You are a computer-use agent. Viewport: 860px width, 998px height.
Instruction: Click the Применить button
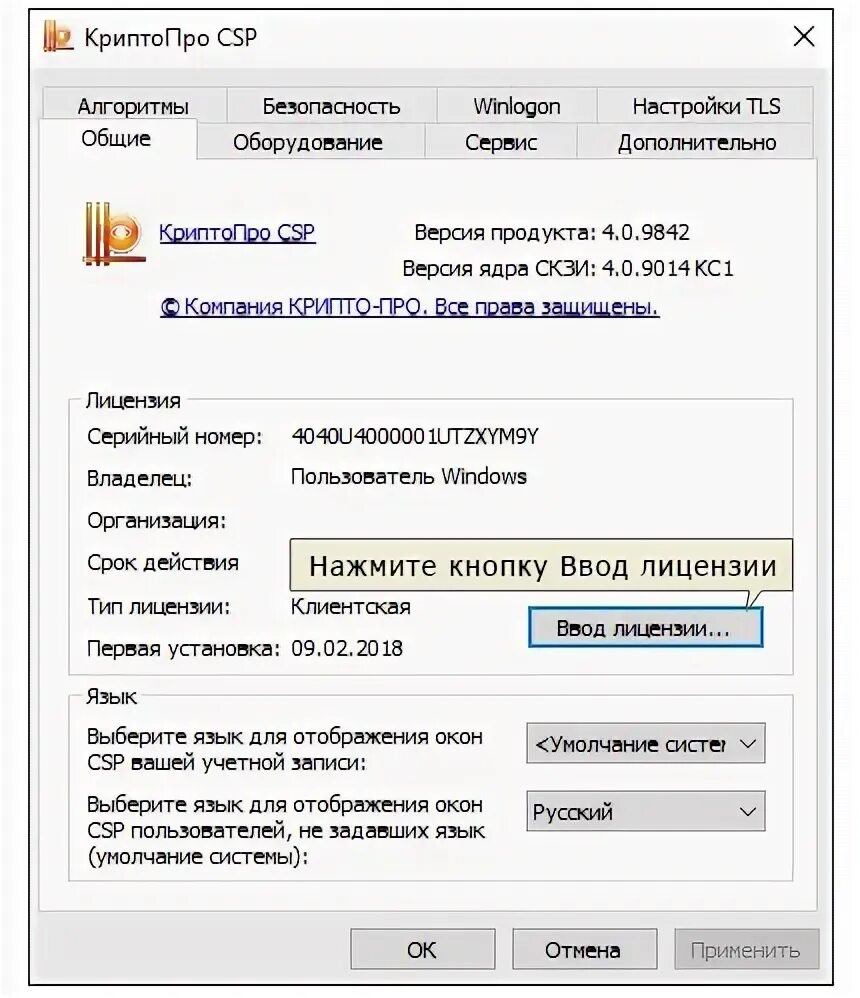coord(746,949)
